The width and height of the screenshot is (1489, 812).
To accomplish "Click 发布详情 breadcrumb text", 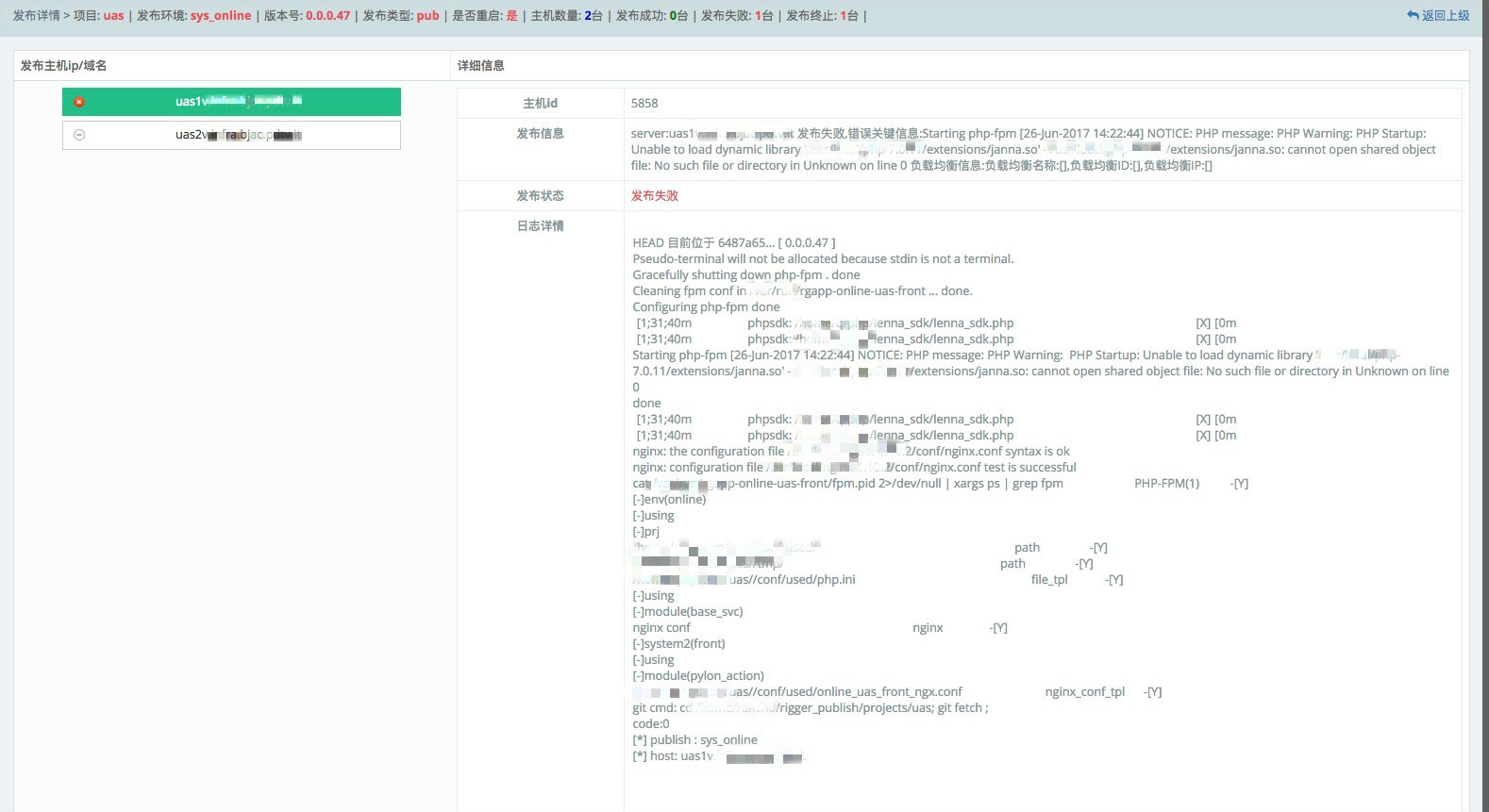I will (x=36, y=15).
